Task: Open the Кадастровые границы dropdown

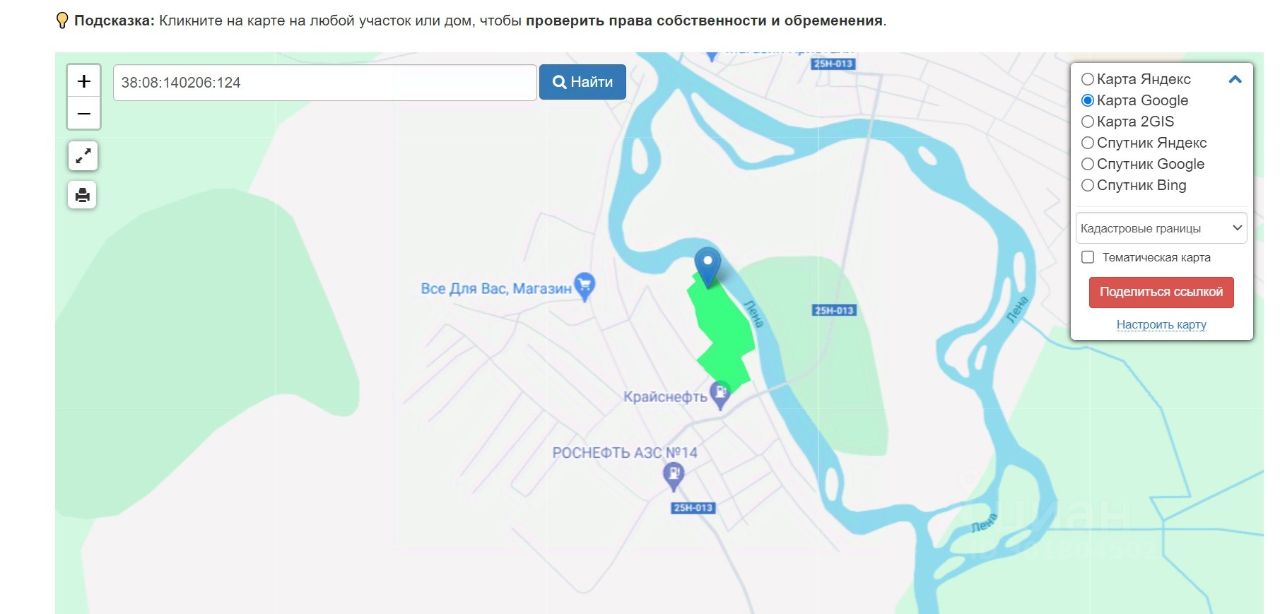Action: pos(1161,228)
